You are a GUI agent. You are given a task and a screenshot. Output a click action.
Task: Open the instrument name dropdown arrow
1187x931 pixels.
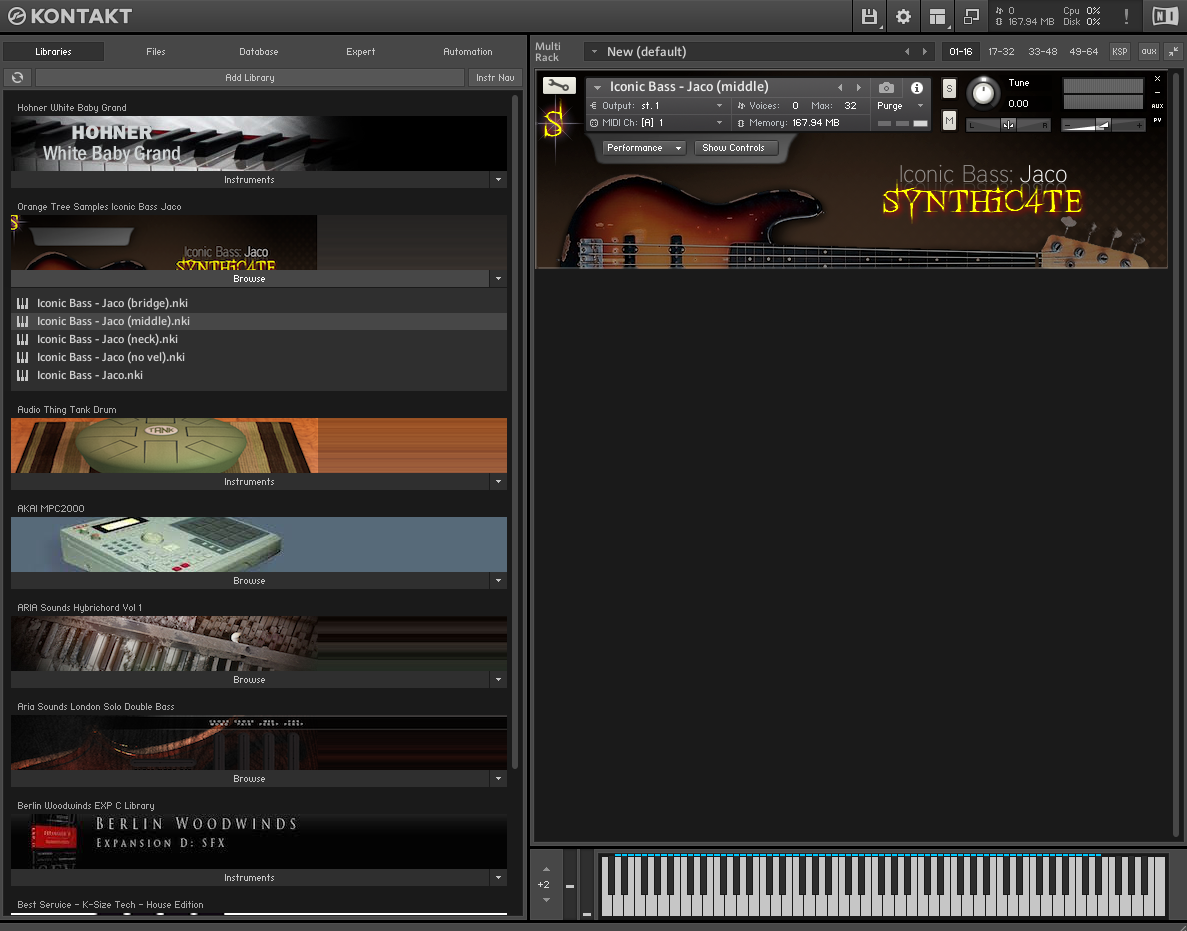[x=597, y=88]
